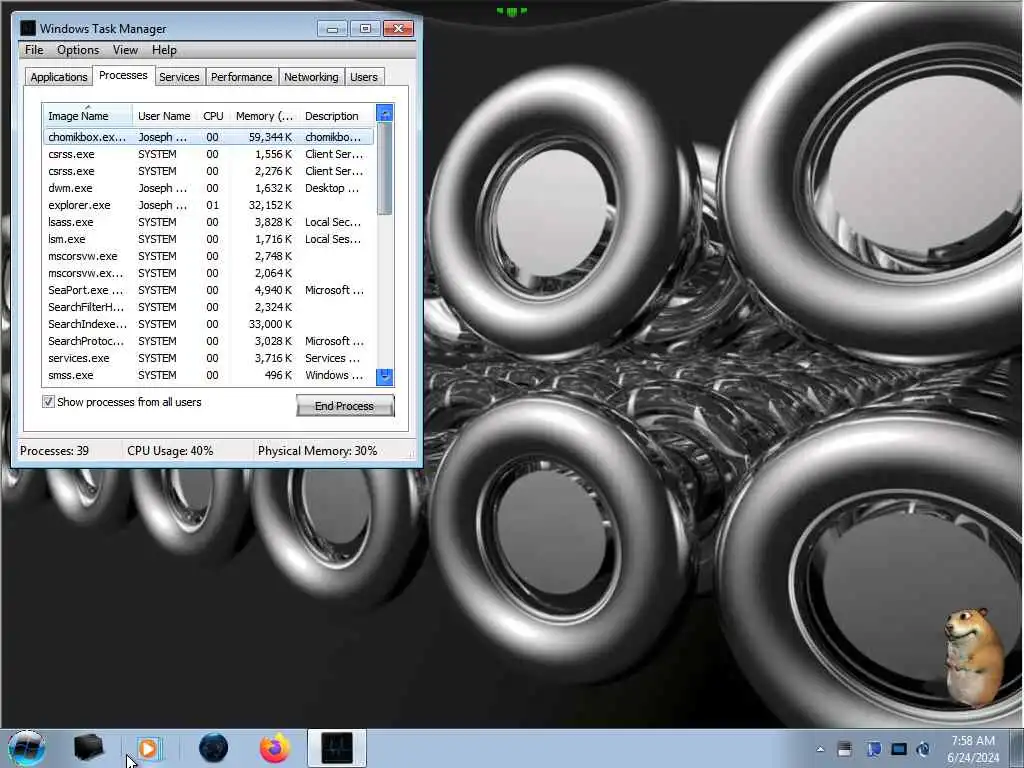Sort by the CPU column header
The image size is (1024, 768).
pyautogui.click(x=214, y=116)
